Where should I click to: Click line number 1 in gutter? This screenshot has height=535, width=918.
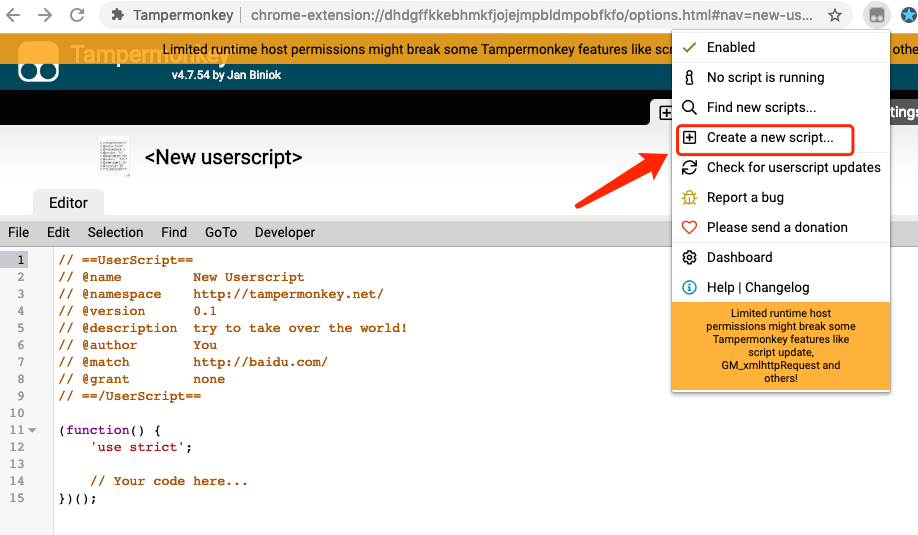point(20,260)
